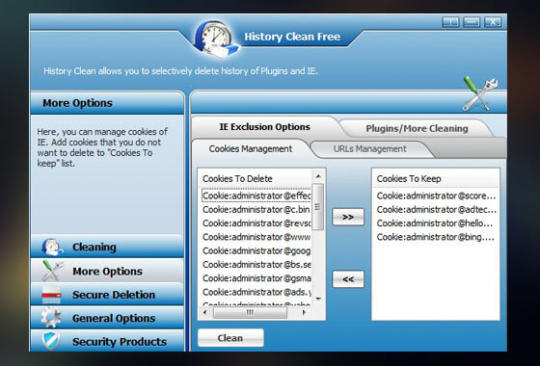Screen dimensions: 540x366
Task: Open the Security Products section
Action: click(x=107, y=341)
